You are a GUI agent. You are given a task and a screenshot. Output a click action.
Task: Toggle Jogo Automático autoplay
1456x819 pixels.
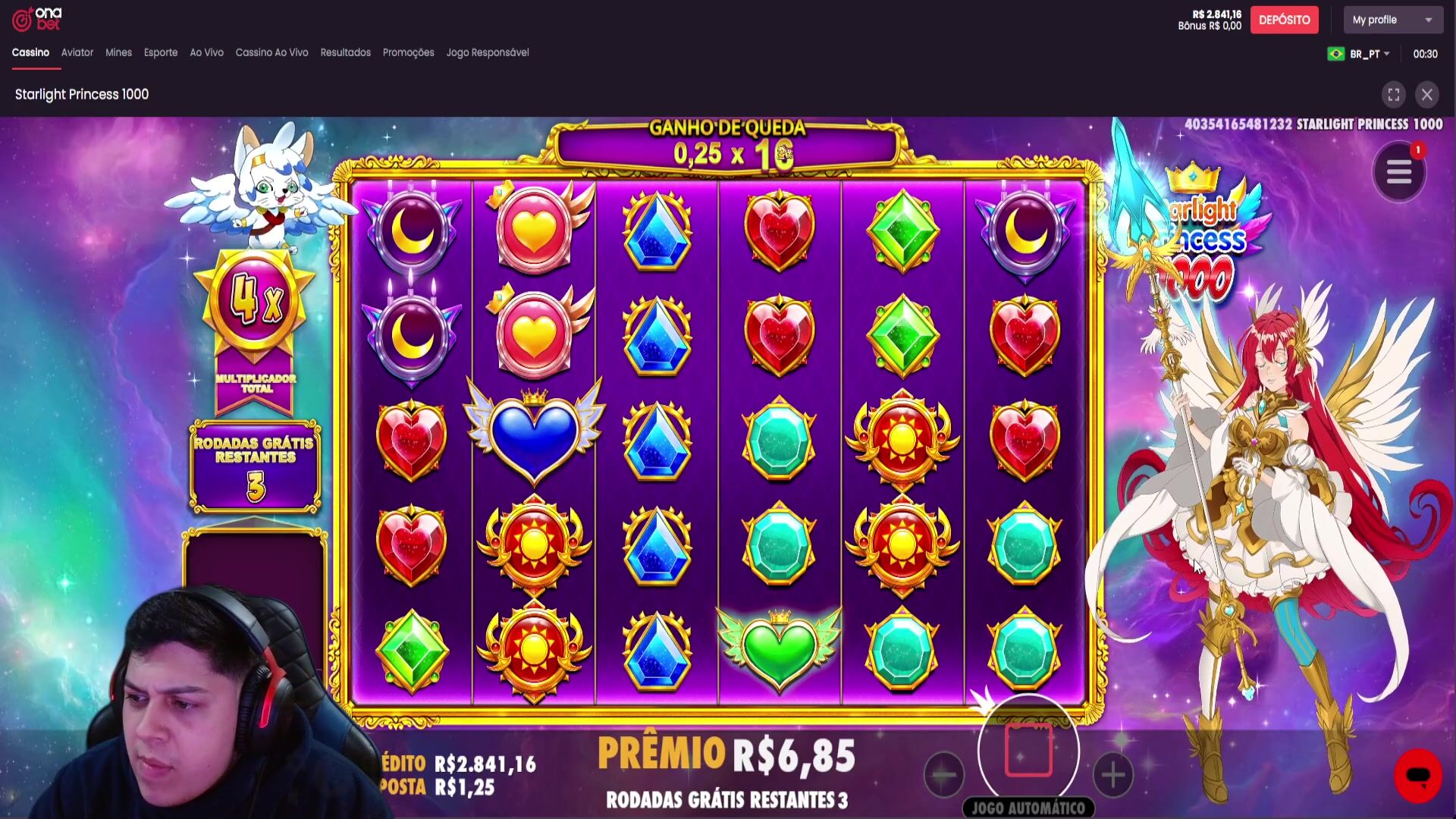coord(1029,808)
